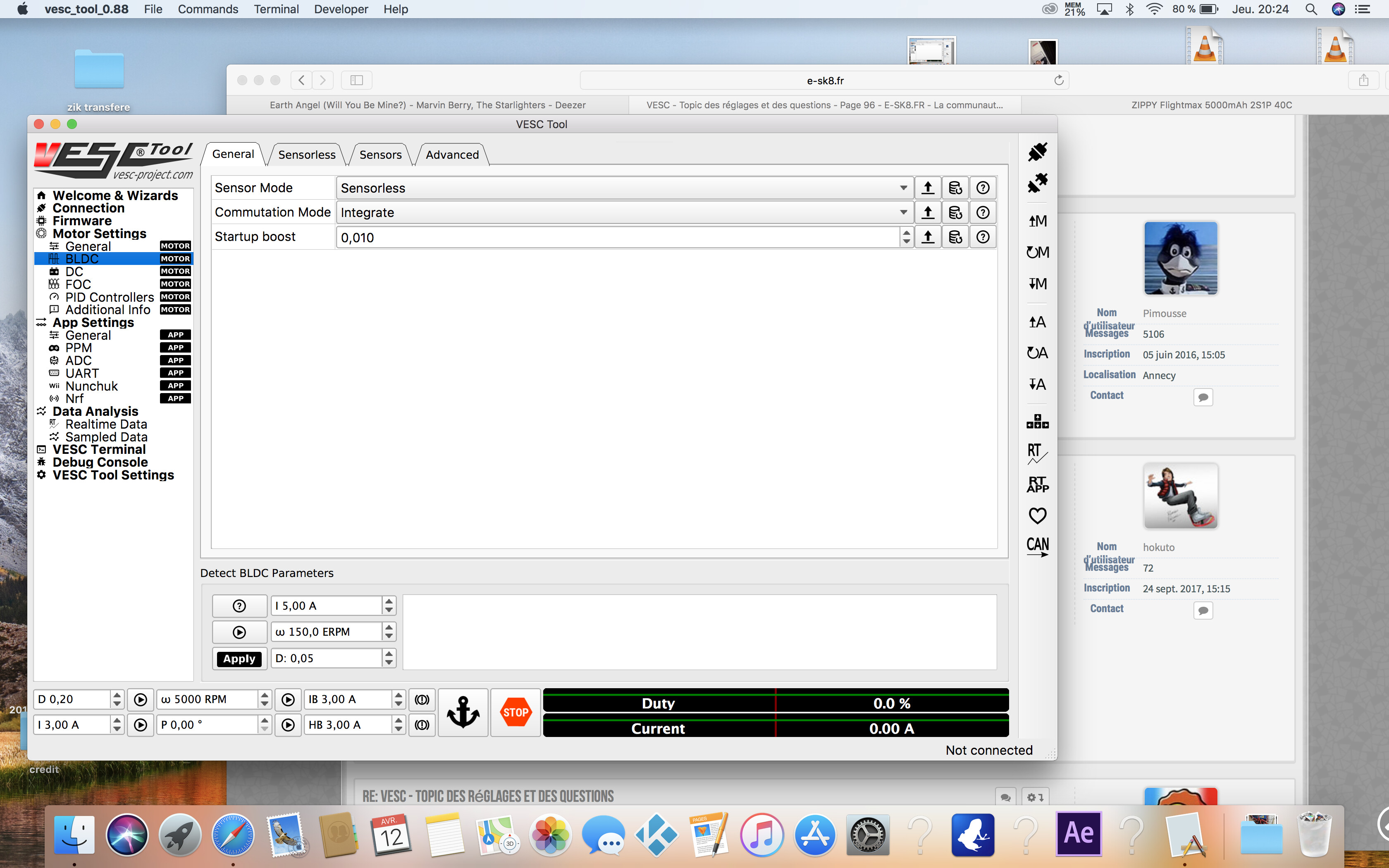
Task: Click Read App Configuration (↑A) icon
Action: point(1037,322)
